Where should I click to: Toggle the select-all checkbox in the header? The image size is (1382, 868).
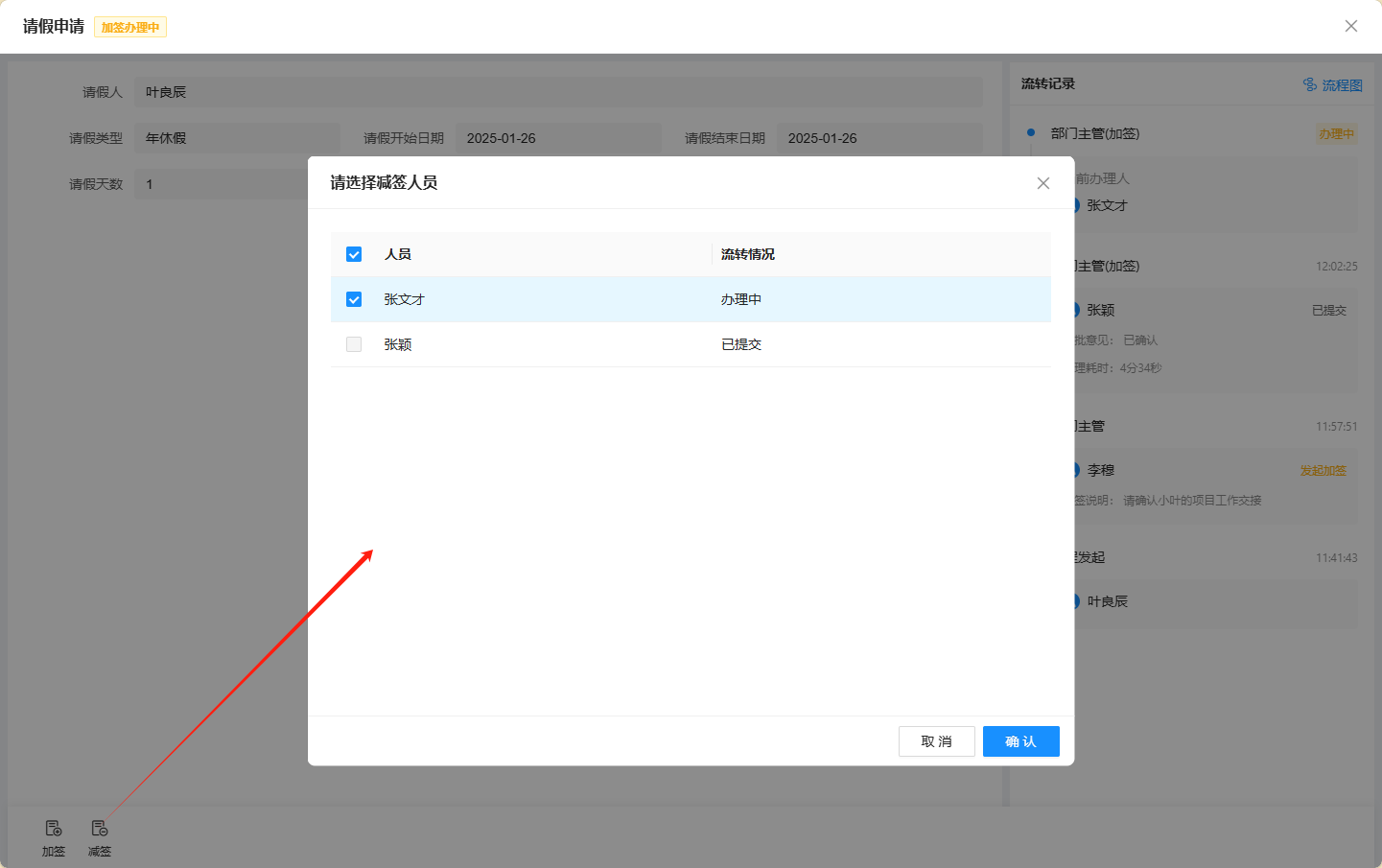(354, 254)
